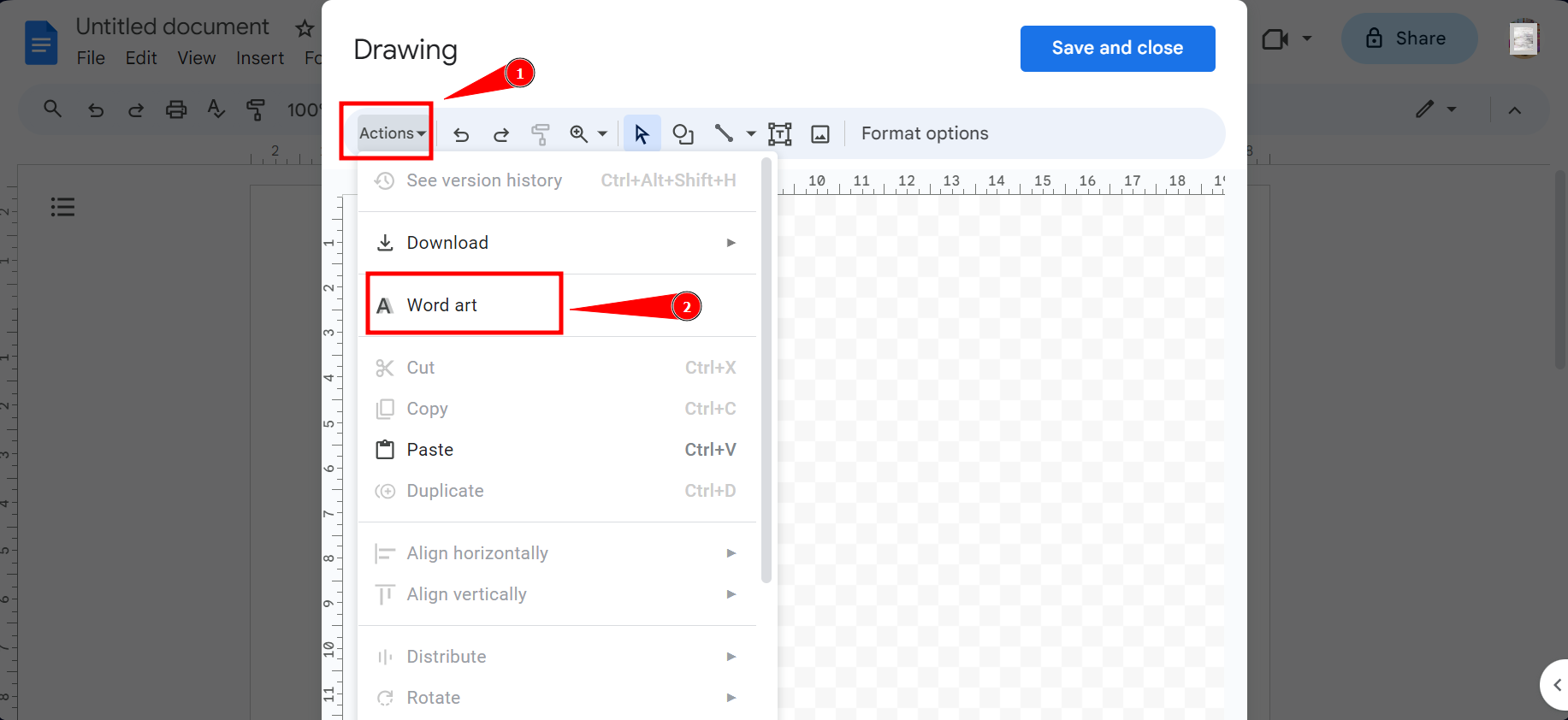Insert an image with the Image icon
The image size is (1568, 720).
coord(820,134)
